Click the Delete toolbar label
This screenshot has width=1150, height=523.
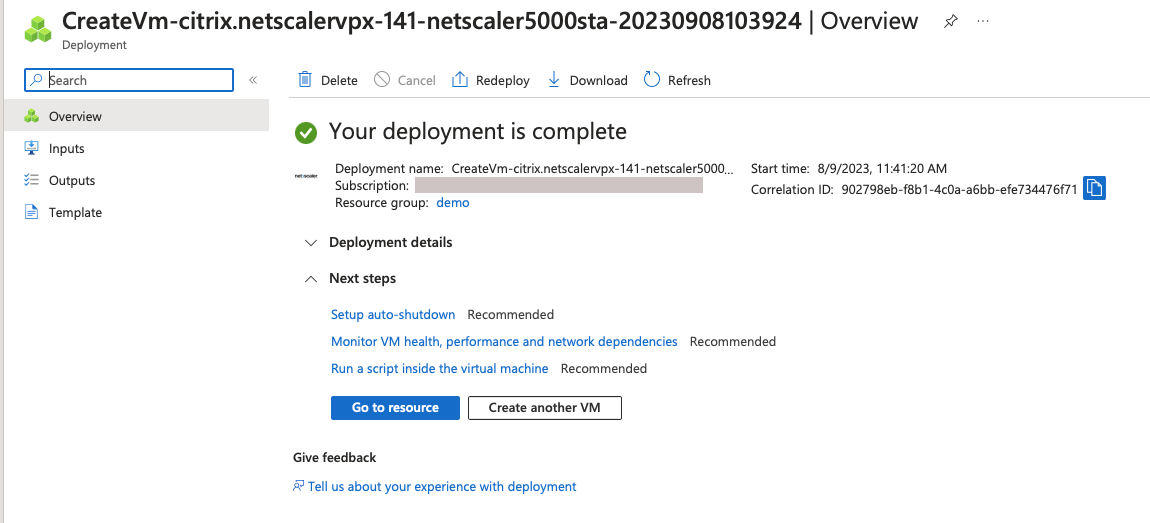pos(340,81)
